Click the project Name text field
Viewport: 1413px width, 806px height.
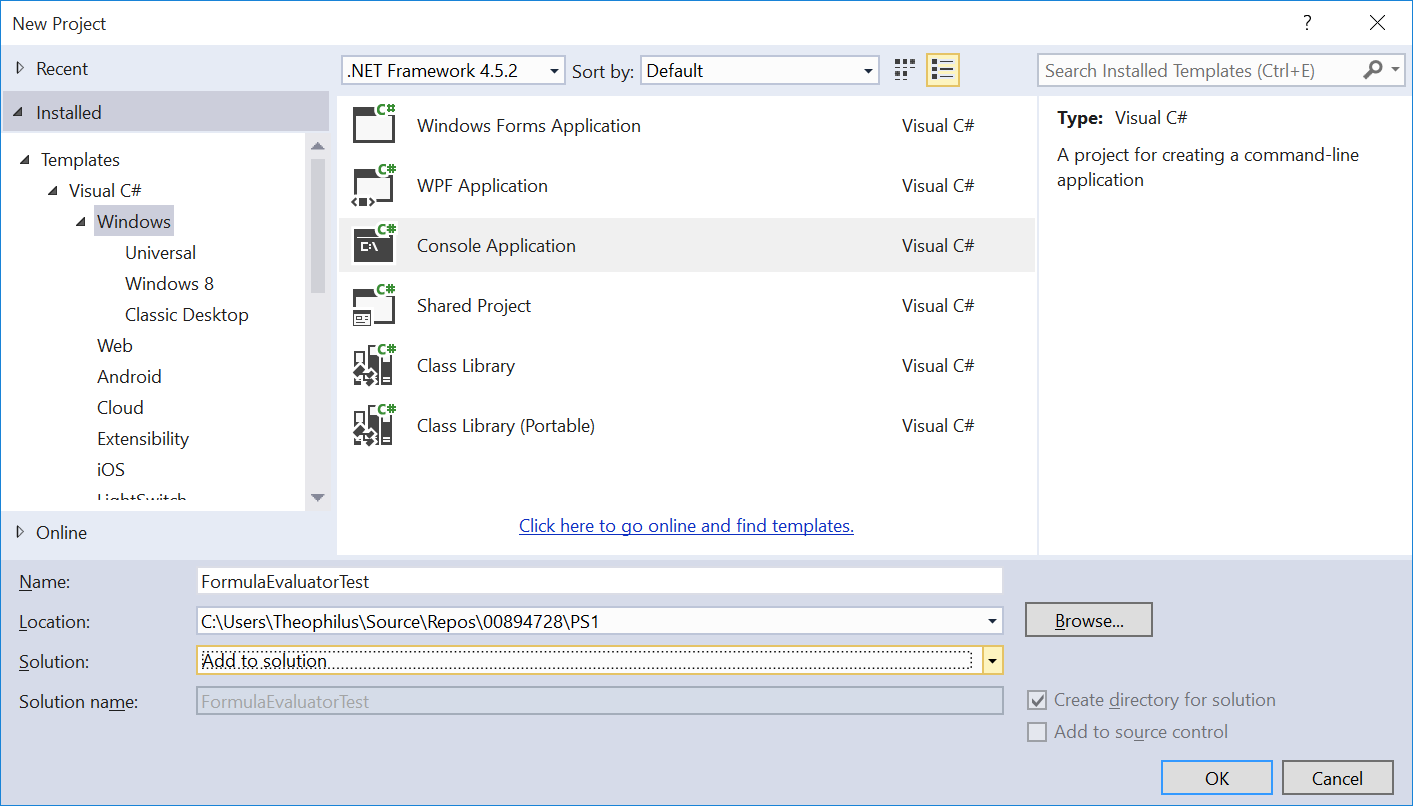click(x=600, y=581)
